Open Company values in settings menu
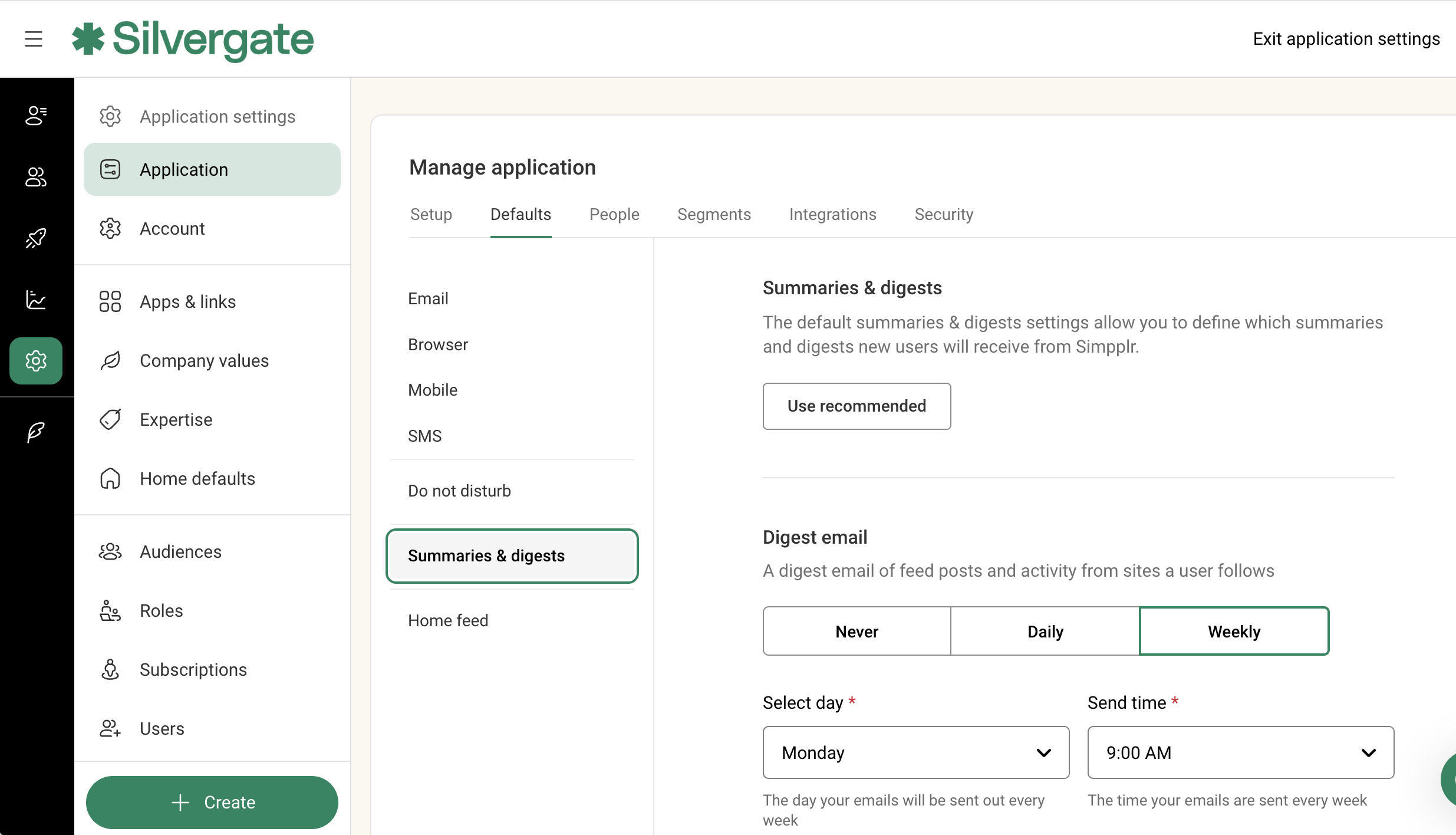This screenshot has width=1456, height=835. point(204,361)
